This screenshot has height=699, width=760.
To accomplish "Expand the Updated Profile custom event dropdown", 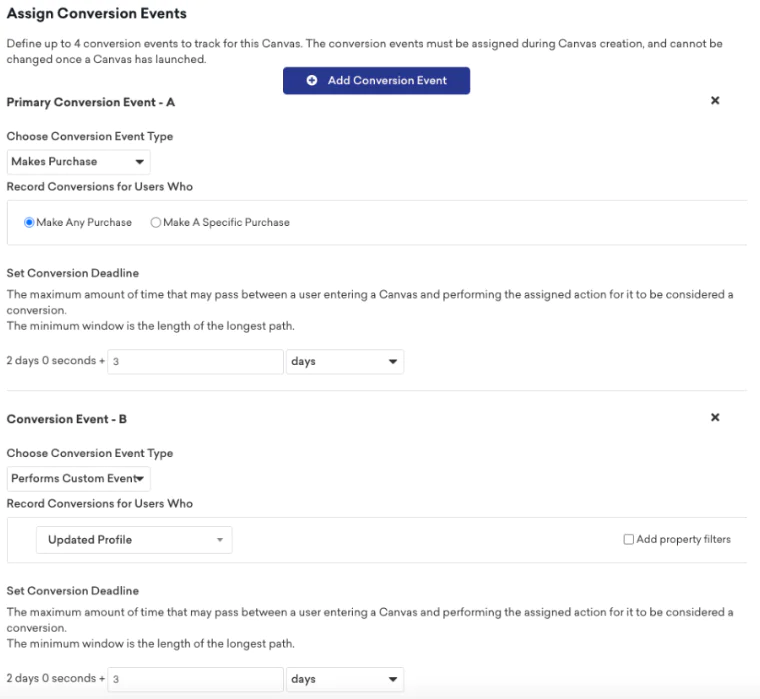I will pyautogui.click(x=133, y=540).
